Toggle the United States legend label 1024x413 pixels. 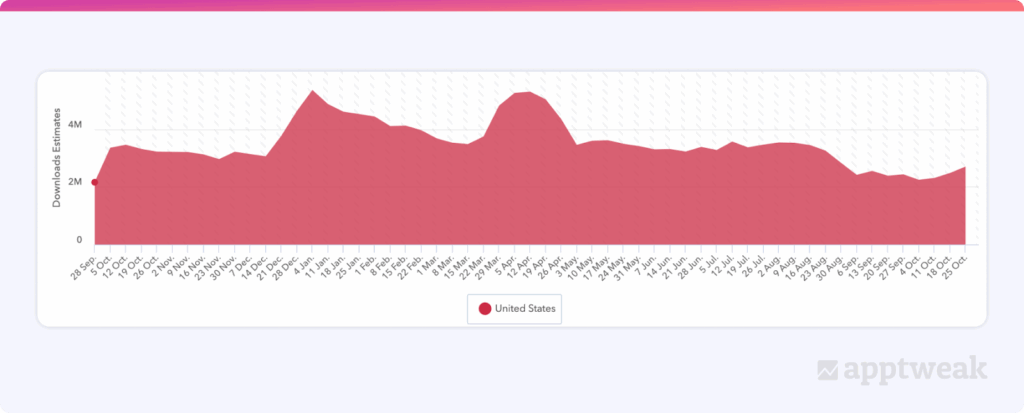click(524, 309)
